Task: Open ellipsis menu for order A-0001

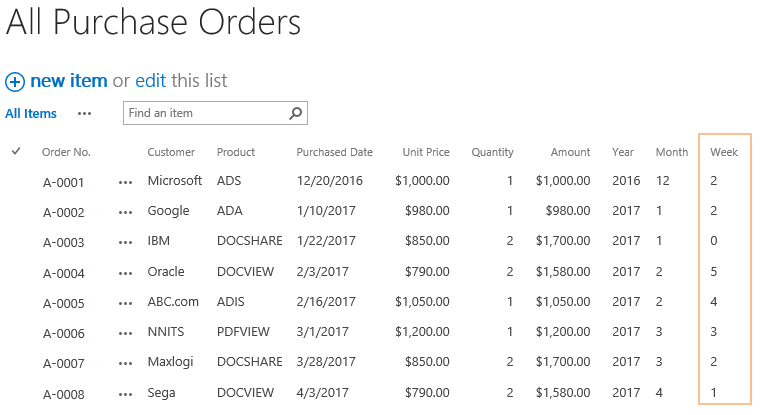Action: [x=125, y=183]
